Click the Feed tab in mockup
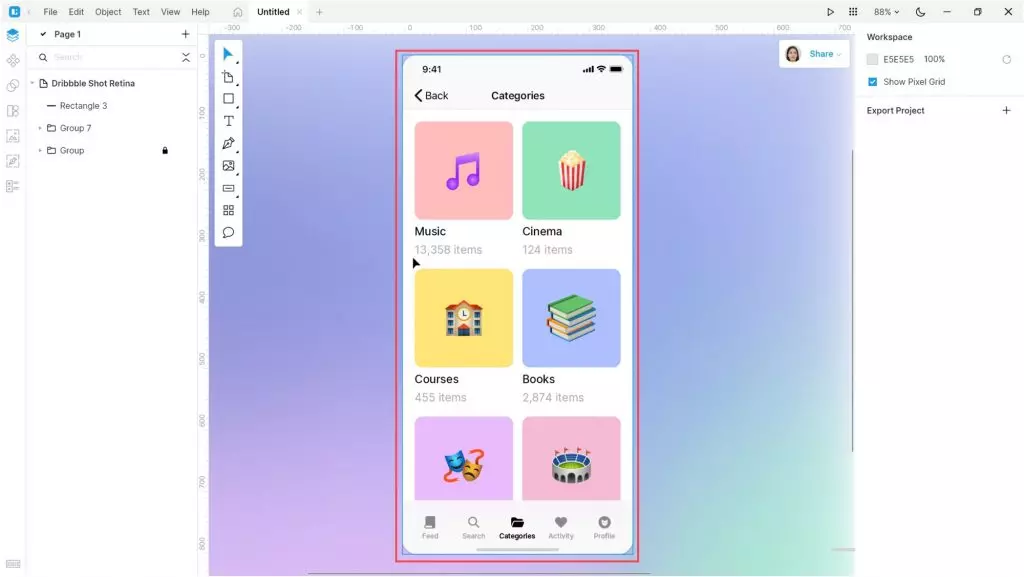Viewport: 1024px width, 577px height. pyautogui.click(x=430, y=527)
